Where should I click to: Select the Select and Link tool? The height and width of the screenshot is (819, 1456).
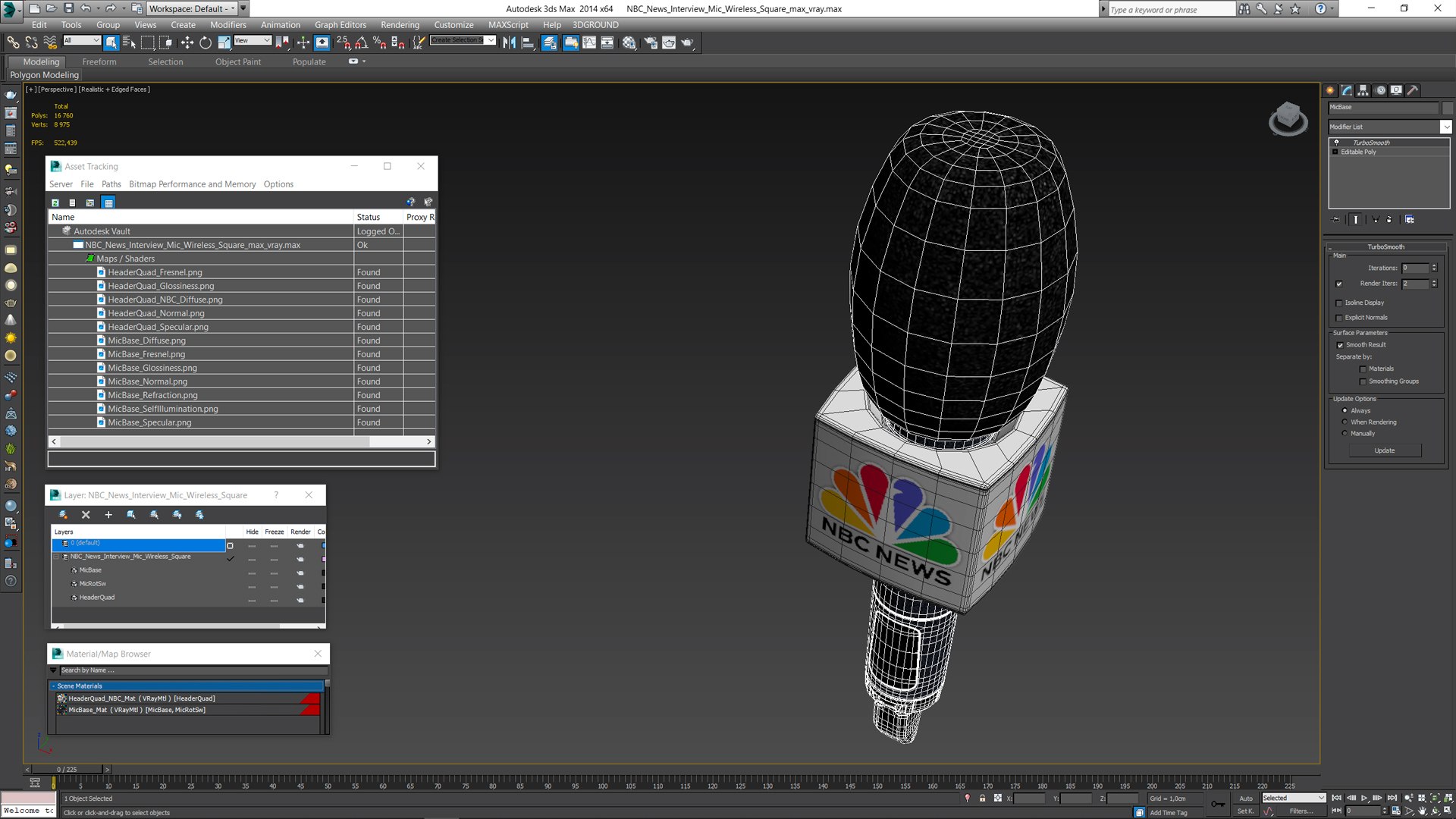click(x=14, y=42)
